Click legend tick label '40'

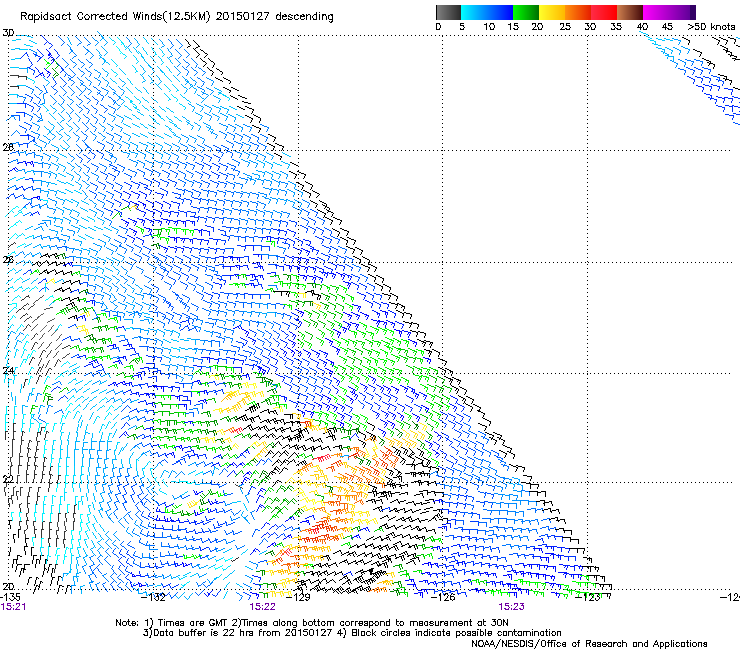point(642,27)
